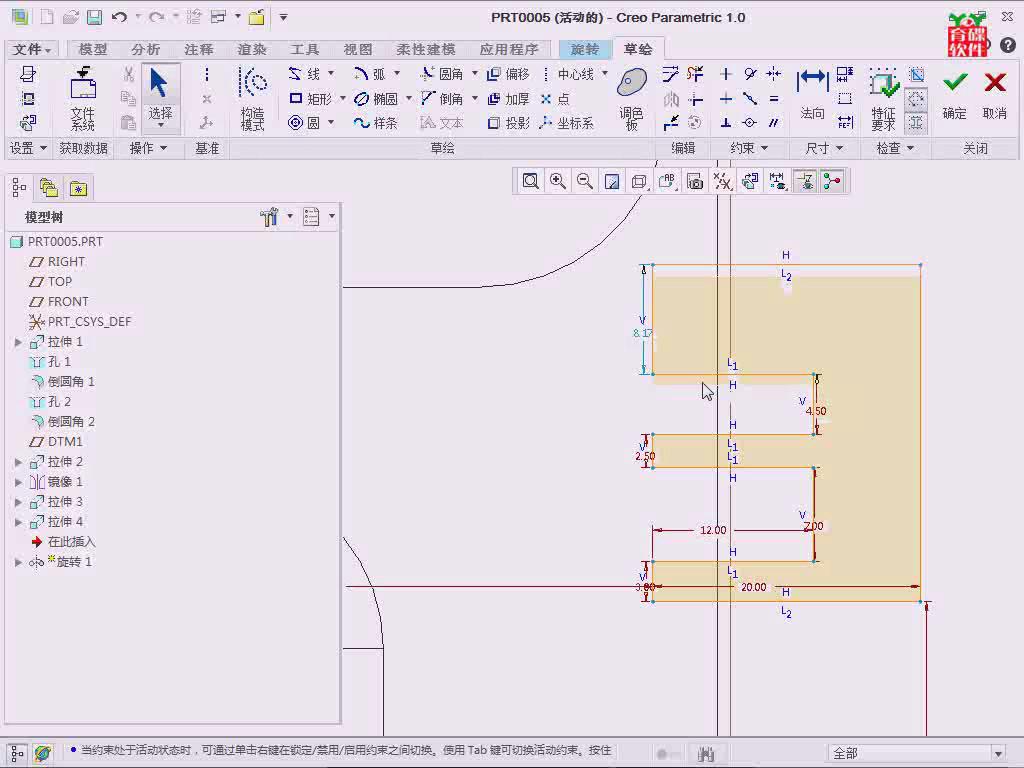Expand 镜像 1 in model tree

point(18,482)
